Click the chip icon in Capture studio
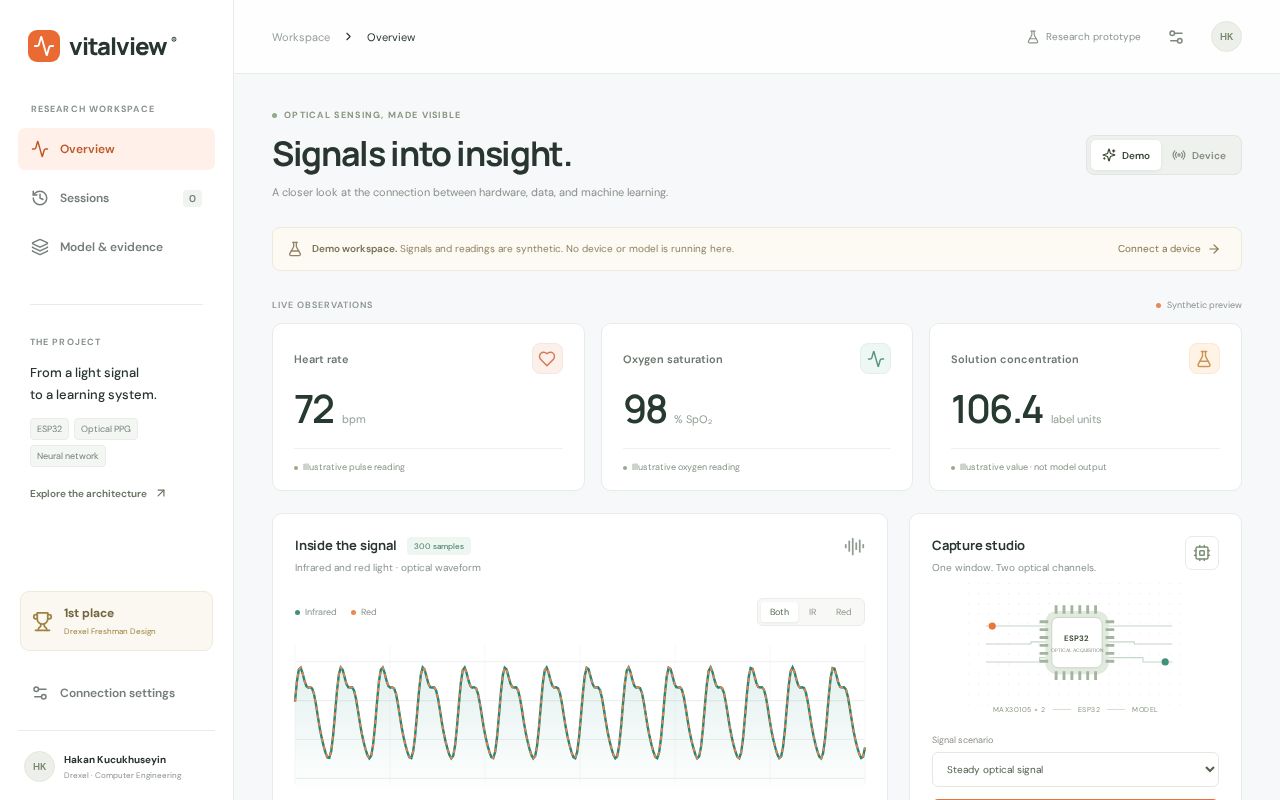The image size is (1280, 800). [x=1202, y=553]
